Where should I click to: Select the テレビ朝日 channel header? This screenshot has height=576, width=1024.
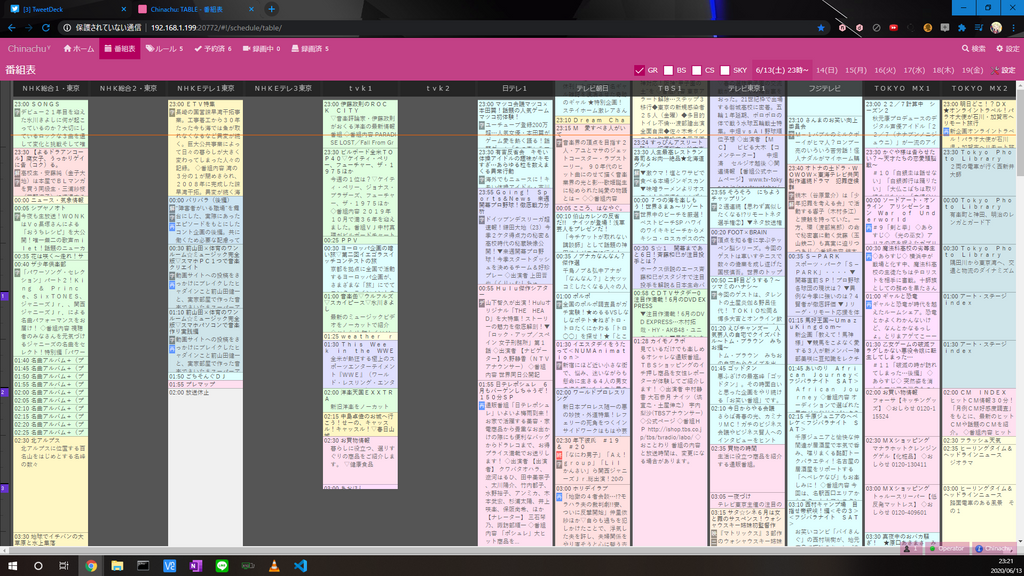(x=592, y=88)
